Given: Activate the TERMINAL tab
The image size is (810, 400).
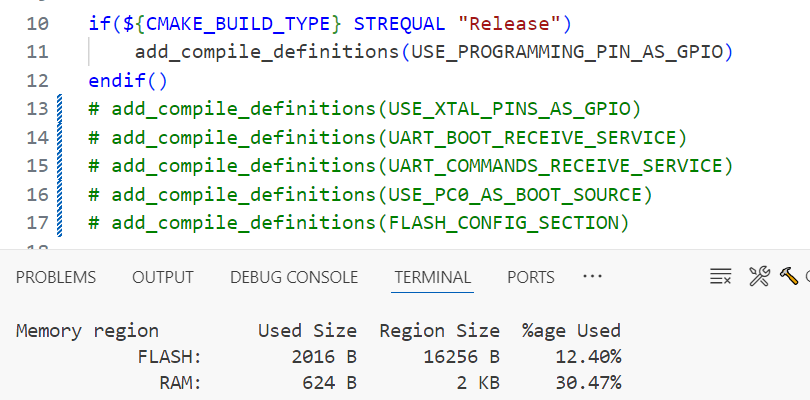Looking at the screenshot, I should tap(432, 277).
